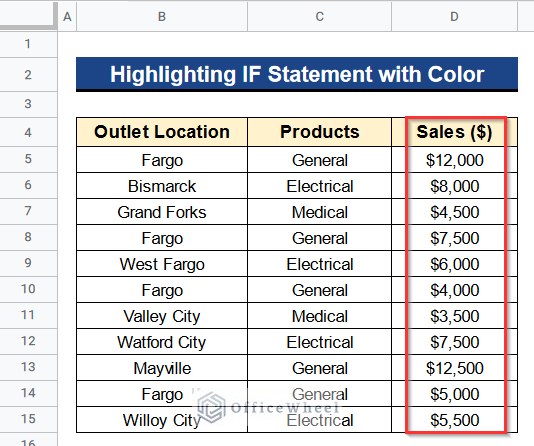Click the General cell in row 10
Screen dimensions: 534x446
tap(319, 290)
